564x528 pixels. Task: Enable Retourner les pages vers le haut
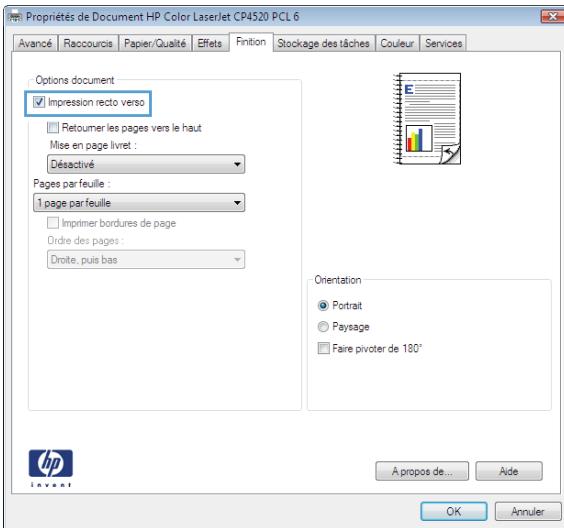click(53, 127)
